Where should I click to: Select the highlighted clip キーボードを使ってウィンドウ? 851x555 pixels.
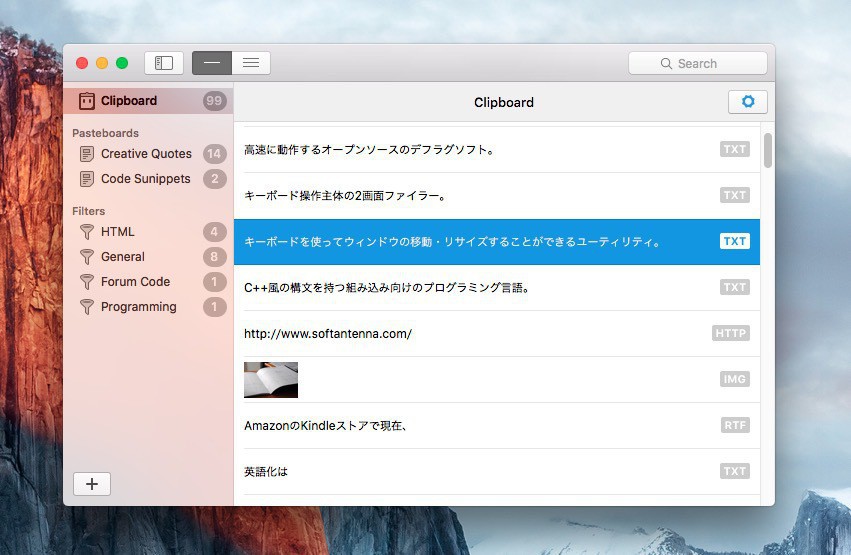click(x=497, y=242)
